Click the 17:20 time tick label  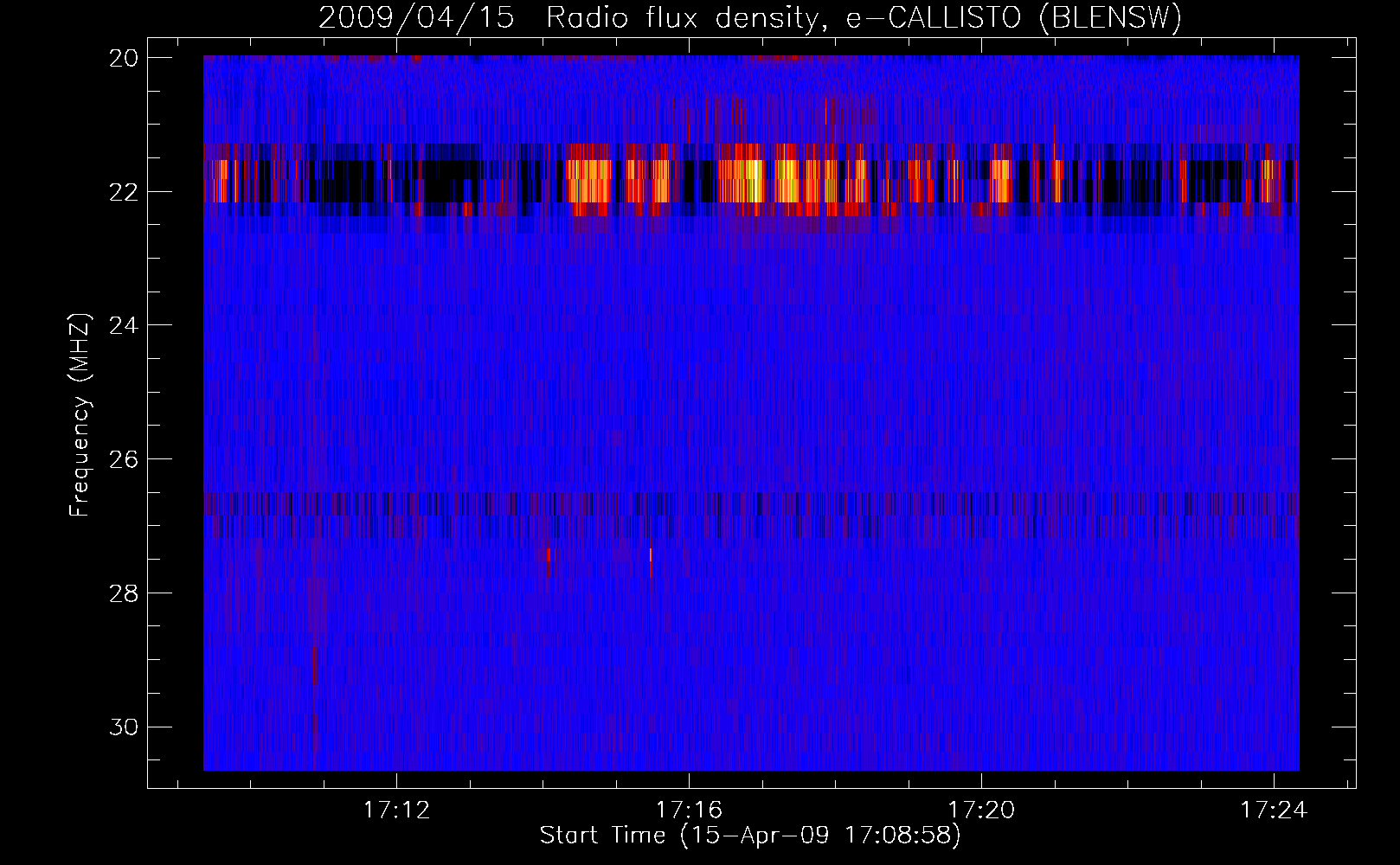981,811
